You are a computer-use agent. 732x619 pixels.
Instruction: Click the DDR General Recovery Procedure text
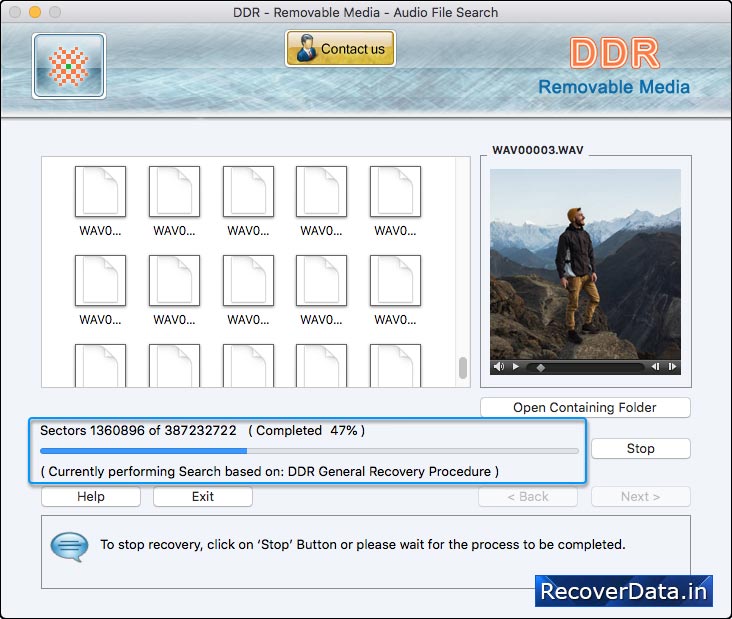(389, 471)
